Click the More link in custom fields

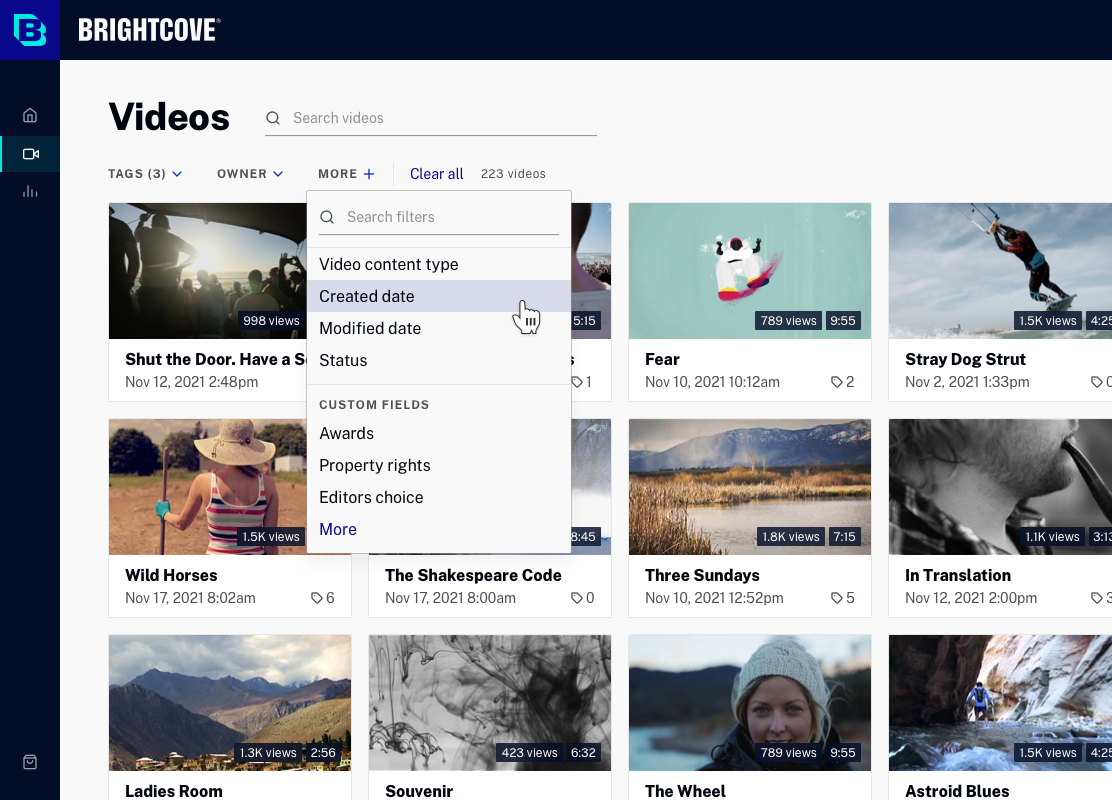pos(338,529)
